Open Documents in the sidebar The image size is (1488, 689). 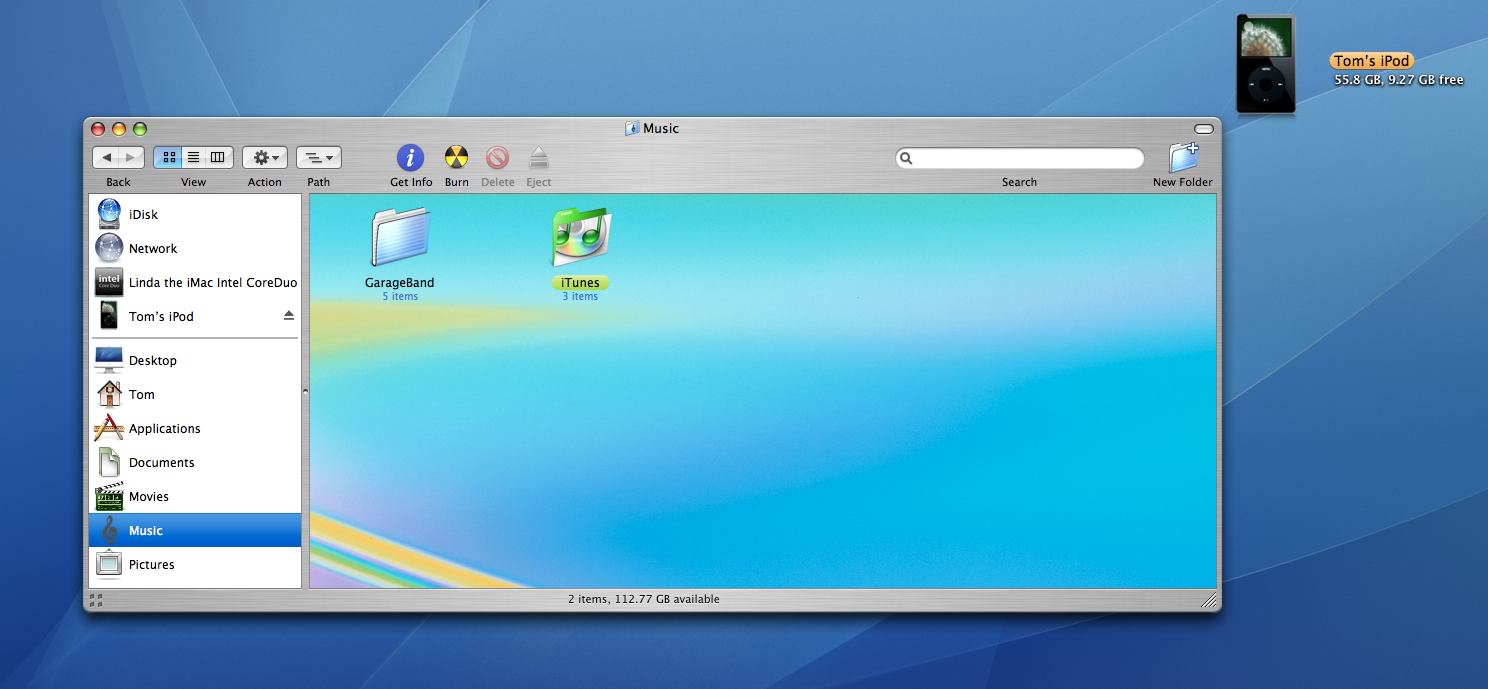pos(195,462)
